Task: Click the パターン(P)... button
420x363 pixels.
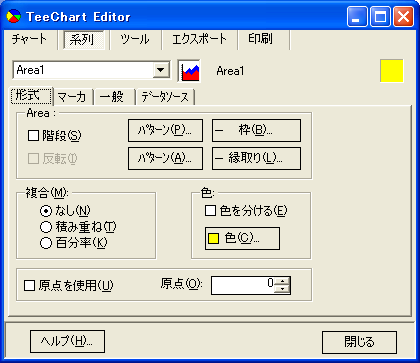Action: click(x=165, y=130)
